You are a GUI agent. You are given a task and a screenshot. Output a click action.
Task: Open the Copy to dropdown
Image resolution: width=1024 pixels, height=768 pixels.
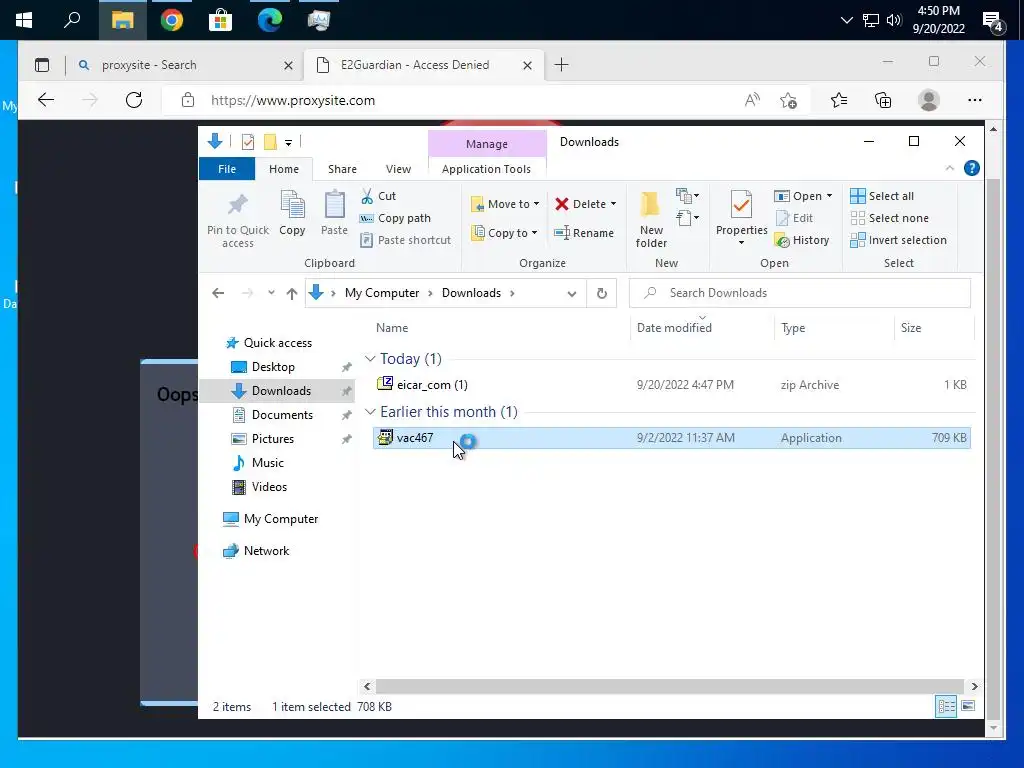pos(505,232)
